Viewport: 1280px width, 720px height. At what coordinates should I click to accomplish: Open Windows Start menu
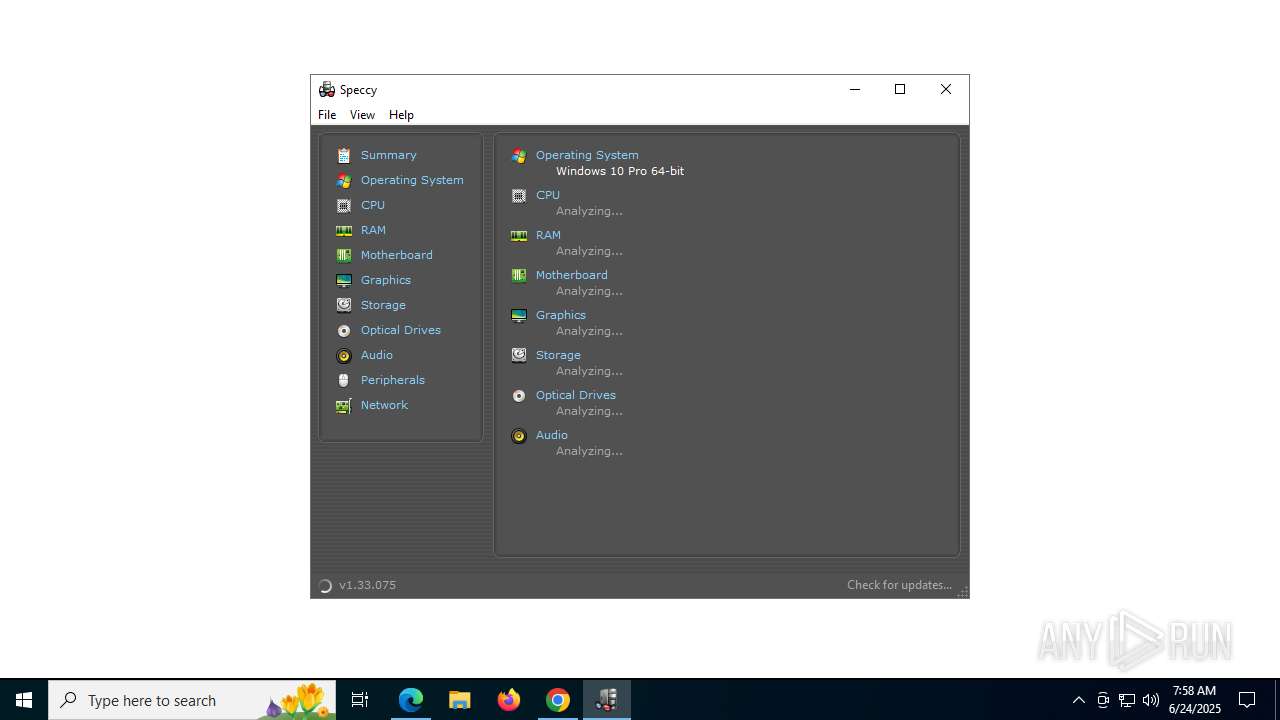(24, 700)
